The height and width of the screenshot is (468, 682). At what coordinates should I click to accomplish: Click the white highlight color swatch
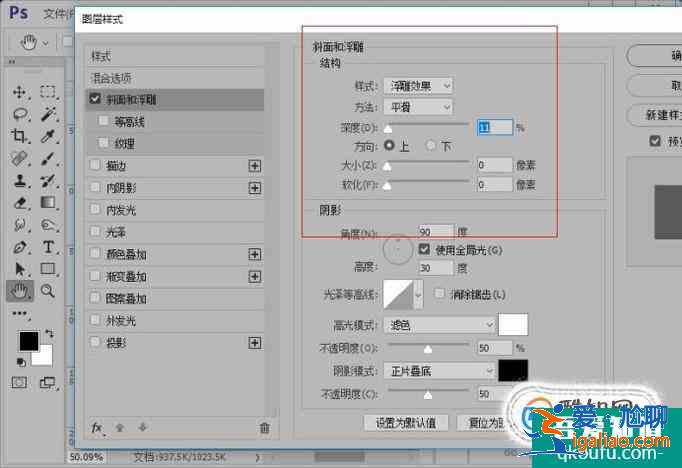513,324
